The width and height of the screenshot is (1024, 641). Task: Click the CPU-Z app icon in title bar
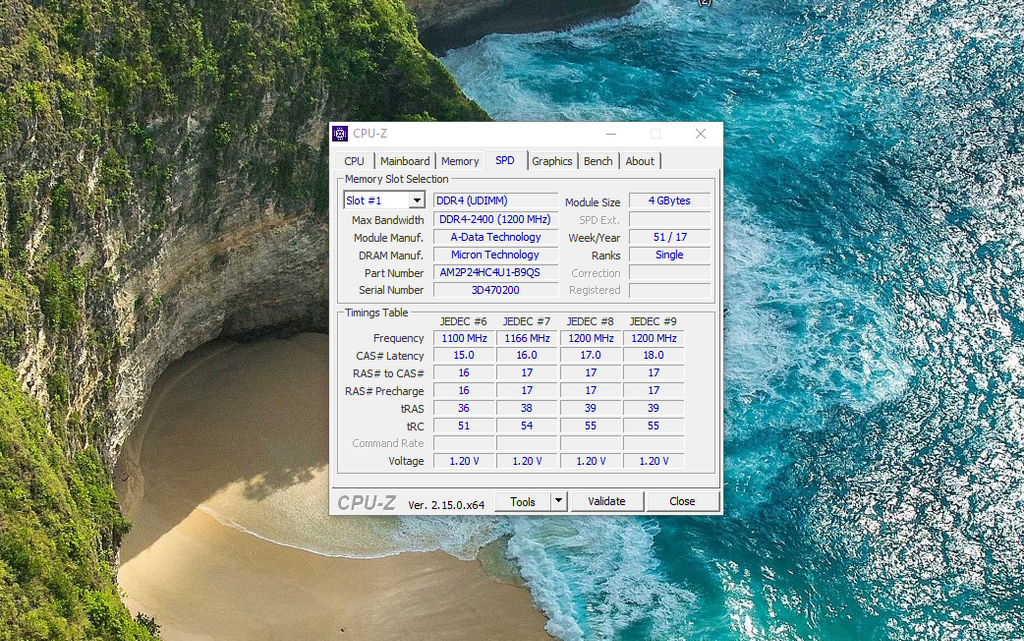[340, 134]
